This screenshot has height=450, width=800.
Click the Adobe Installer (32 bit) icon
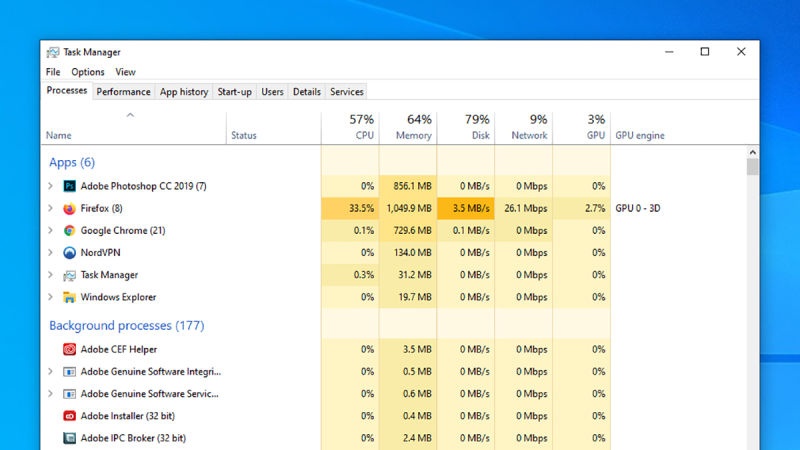tap(69, 415)
